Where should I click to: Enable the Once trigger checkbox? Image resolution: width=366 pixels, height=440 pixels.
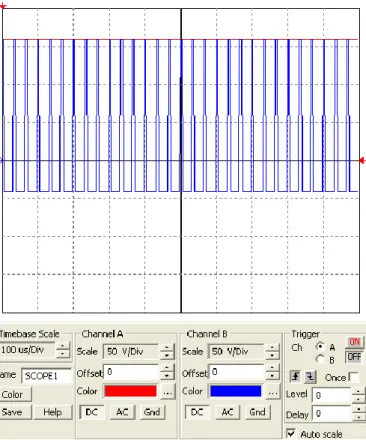(354, 377)
